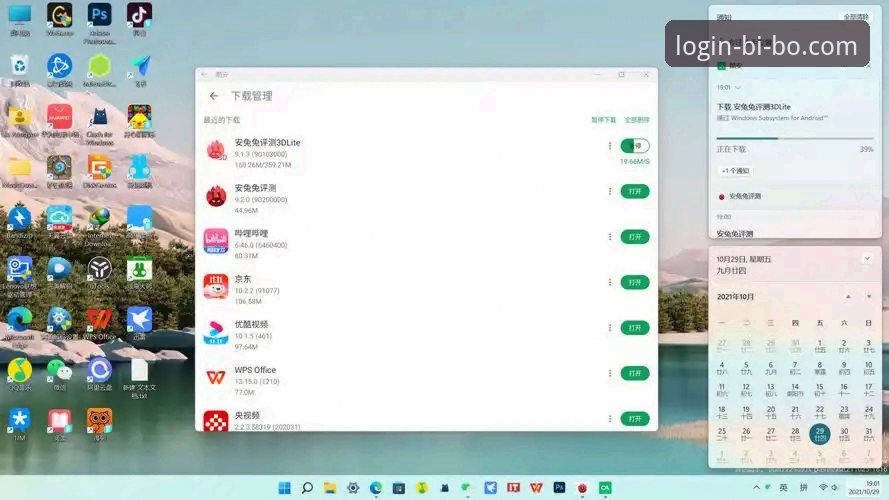Open the Recycle Bin desktop icon
The height and width of the screenshot is (500, 889).
click(x=19, y=71)
